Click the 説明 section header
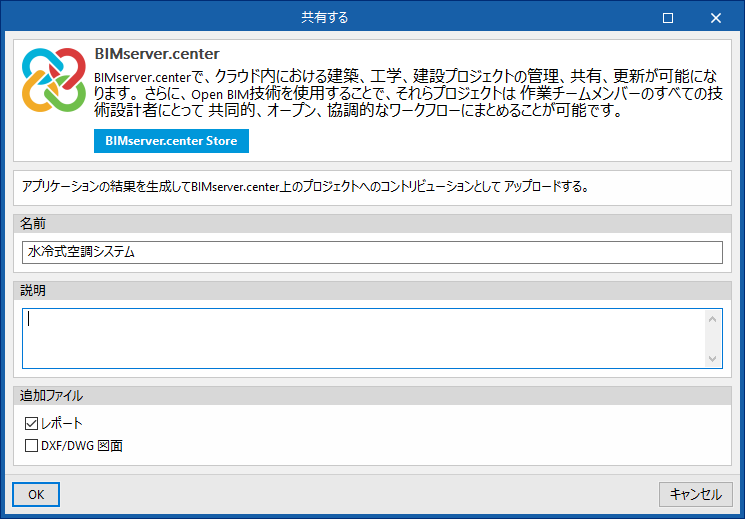The height and width of the screenshot is (519, 745). tap(372, 290)
